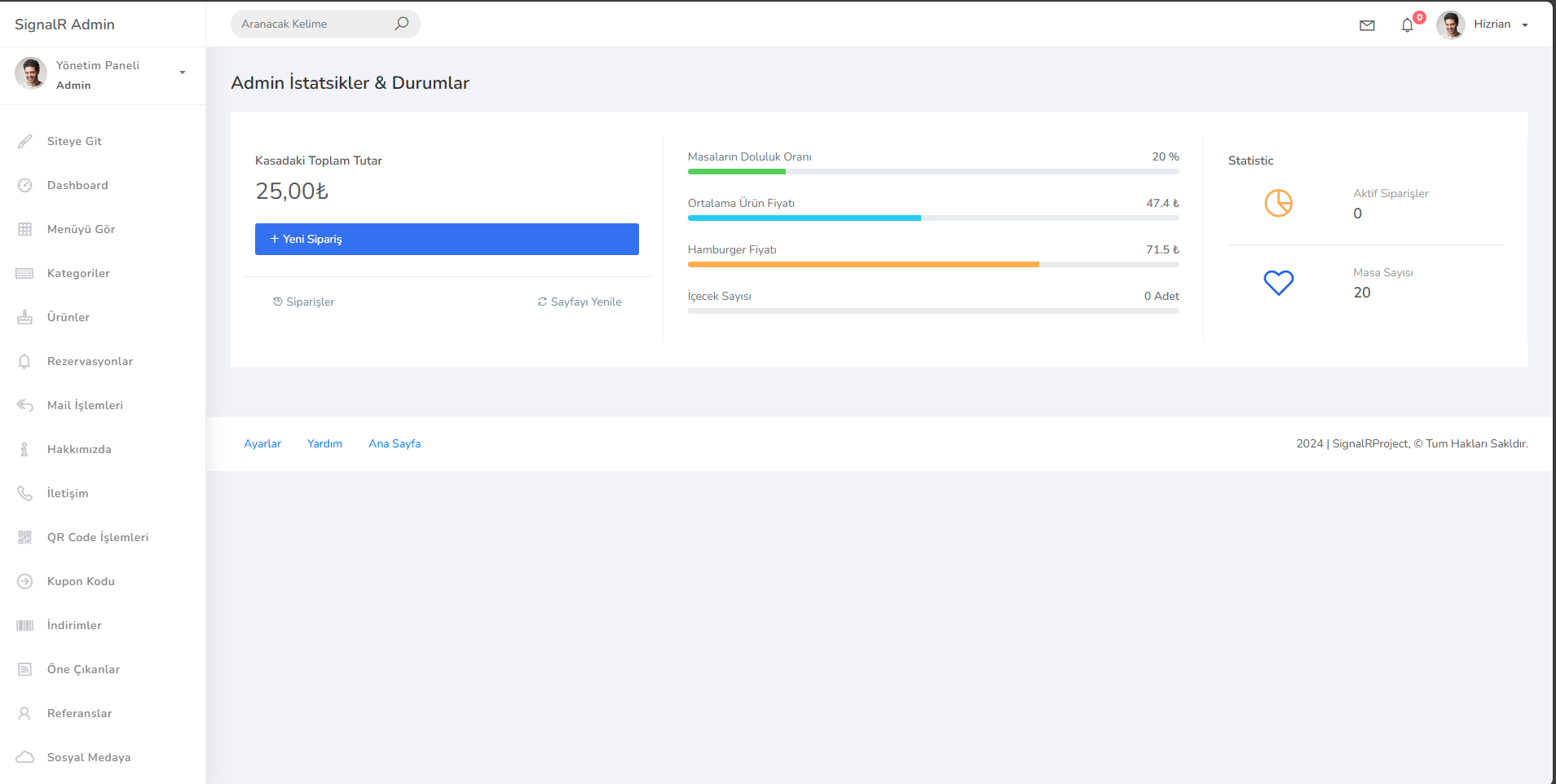Open the Dashboard menu item
Viewport: 1556px width, 784px height.
pyautogui.click(x=77, y=185)
